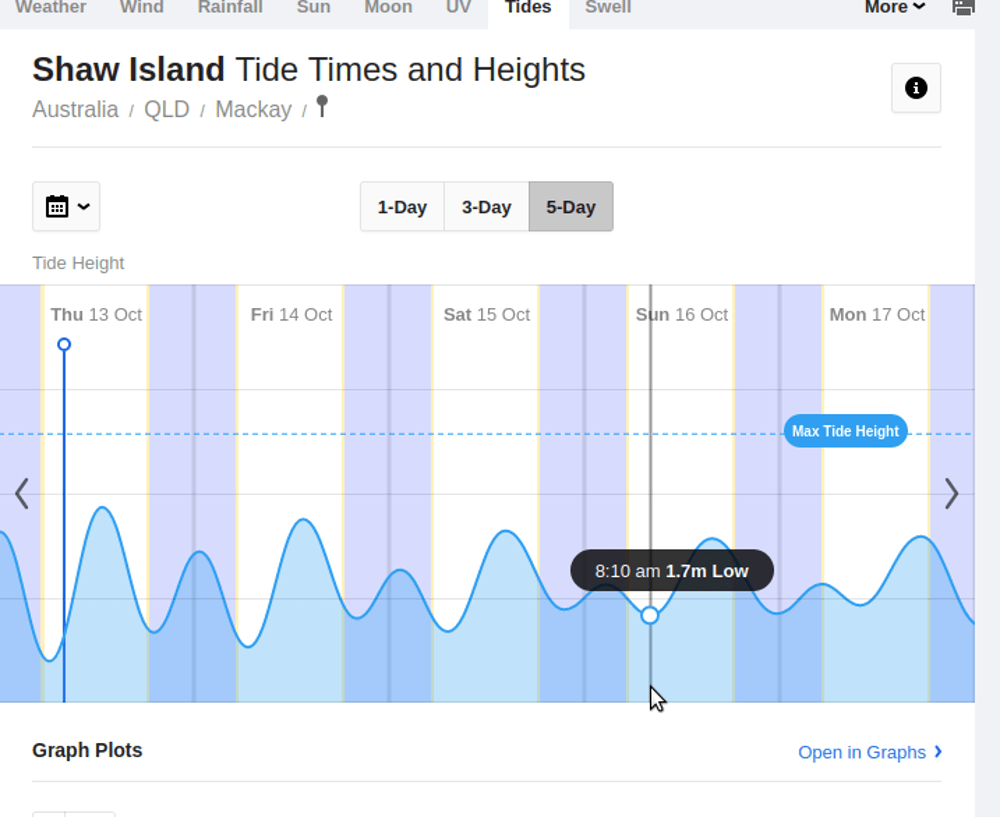Switch to 1-Day view
1000x817 pixels.
[x=402, y=207]
